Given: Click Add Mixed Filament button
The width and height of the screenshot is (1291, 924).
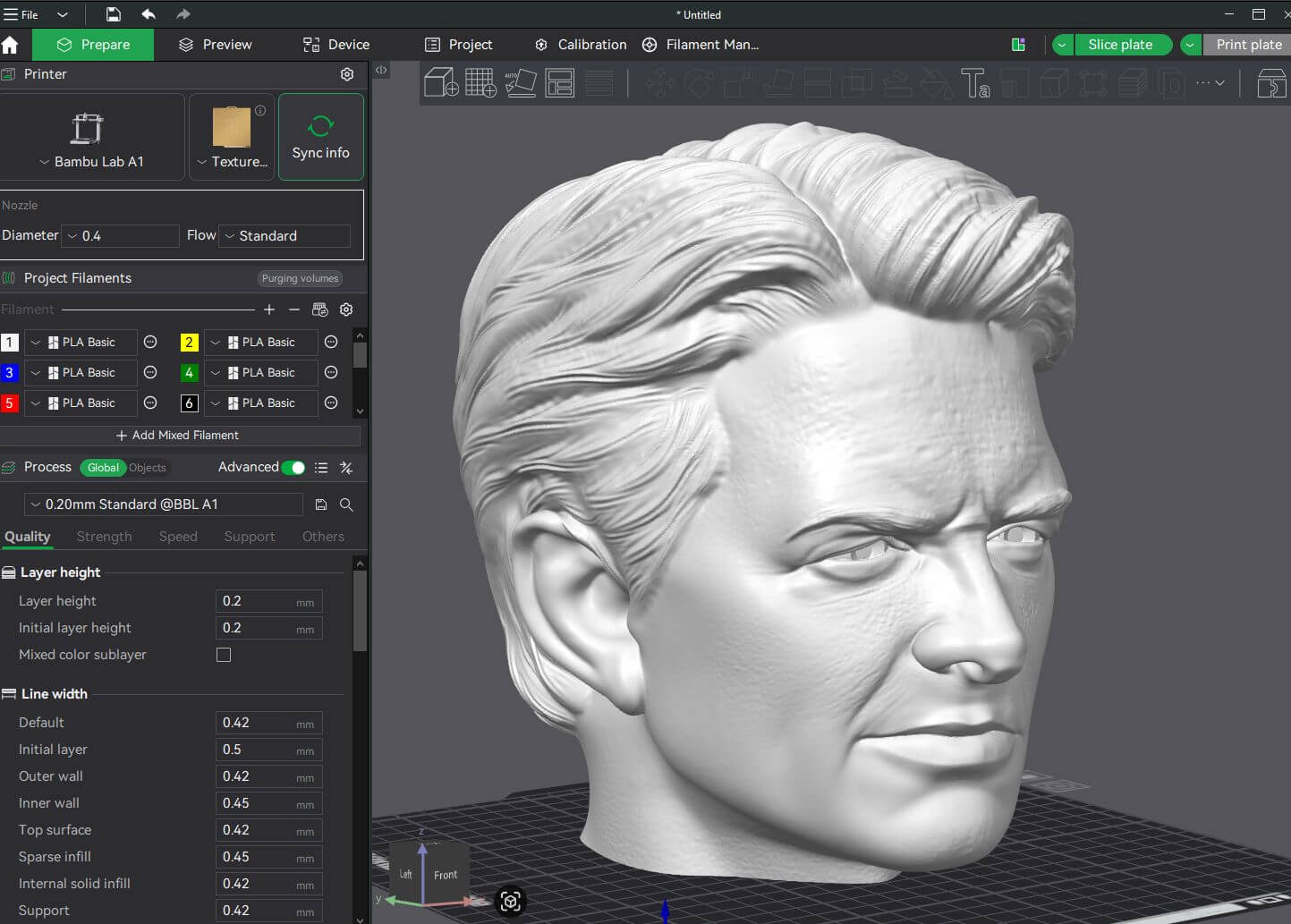Looking at the screenshot, I should [178, 436].
